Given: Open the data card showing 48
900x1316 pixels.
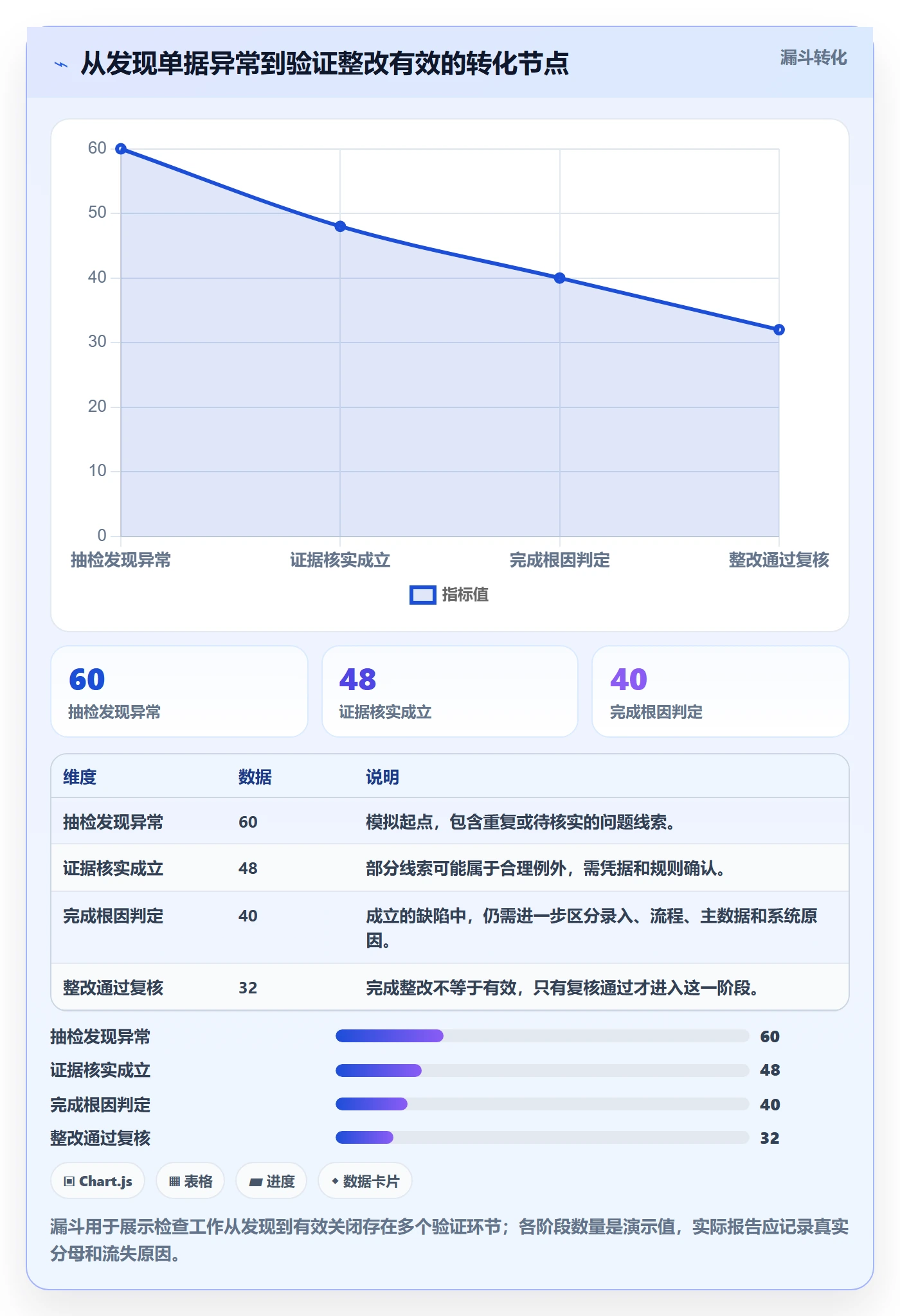Looking at the screenshot, I should [450, 691].
